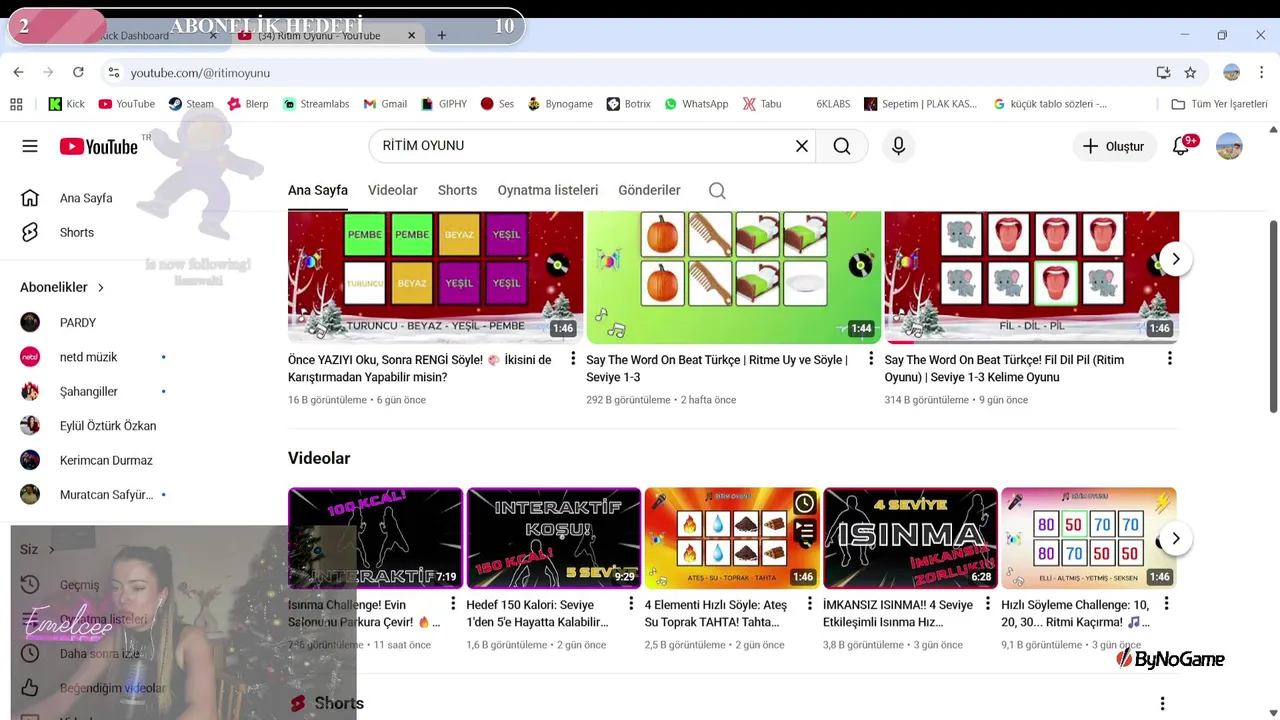Switch to the Oynatma listeleri tab
This screenshot has height=720, width=1280.
coord(548,190)
